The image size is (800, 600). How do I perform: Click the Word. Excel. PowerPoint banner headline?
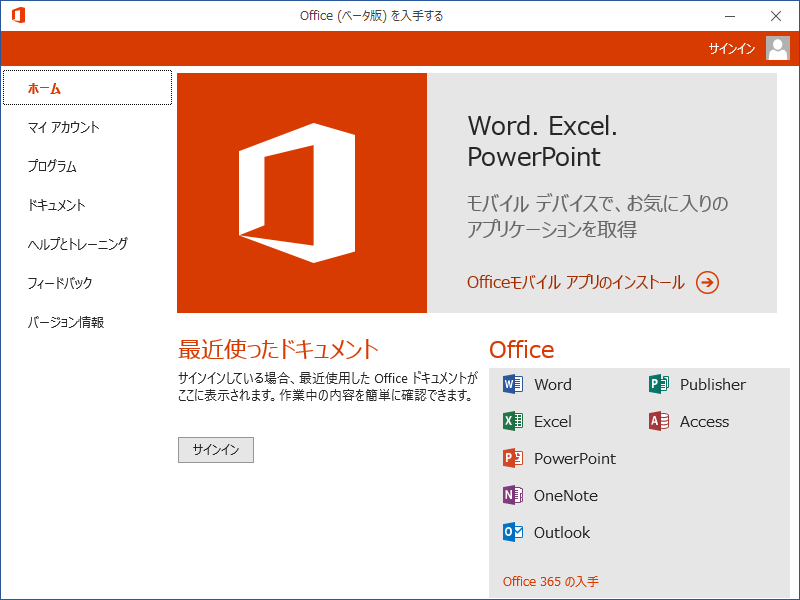542,141
